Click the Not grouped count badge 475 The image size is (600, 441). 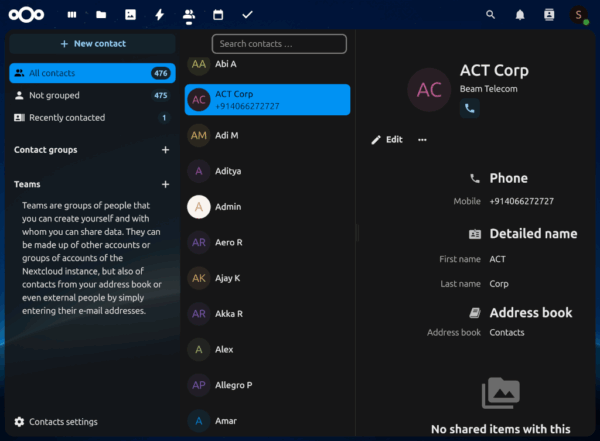click(161, 95)
